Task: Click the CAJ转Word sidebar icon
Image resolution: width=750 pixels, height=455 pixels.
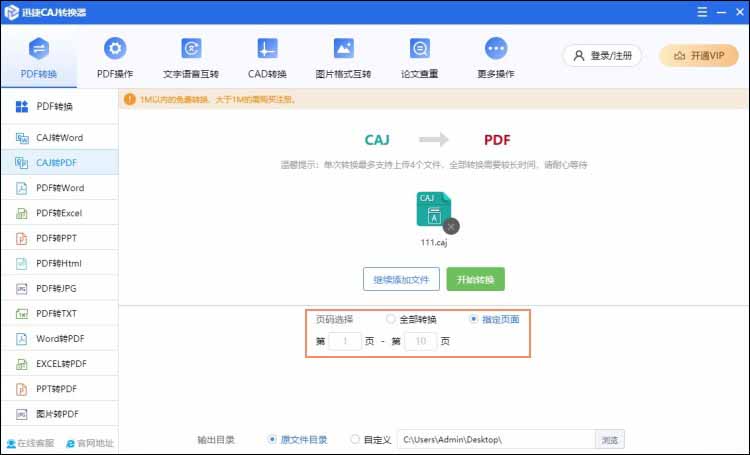Action: pyautogui.click(x=22, y=138)
